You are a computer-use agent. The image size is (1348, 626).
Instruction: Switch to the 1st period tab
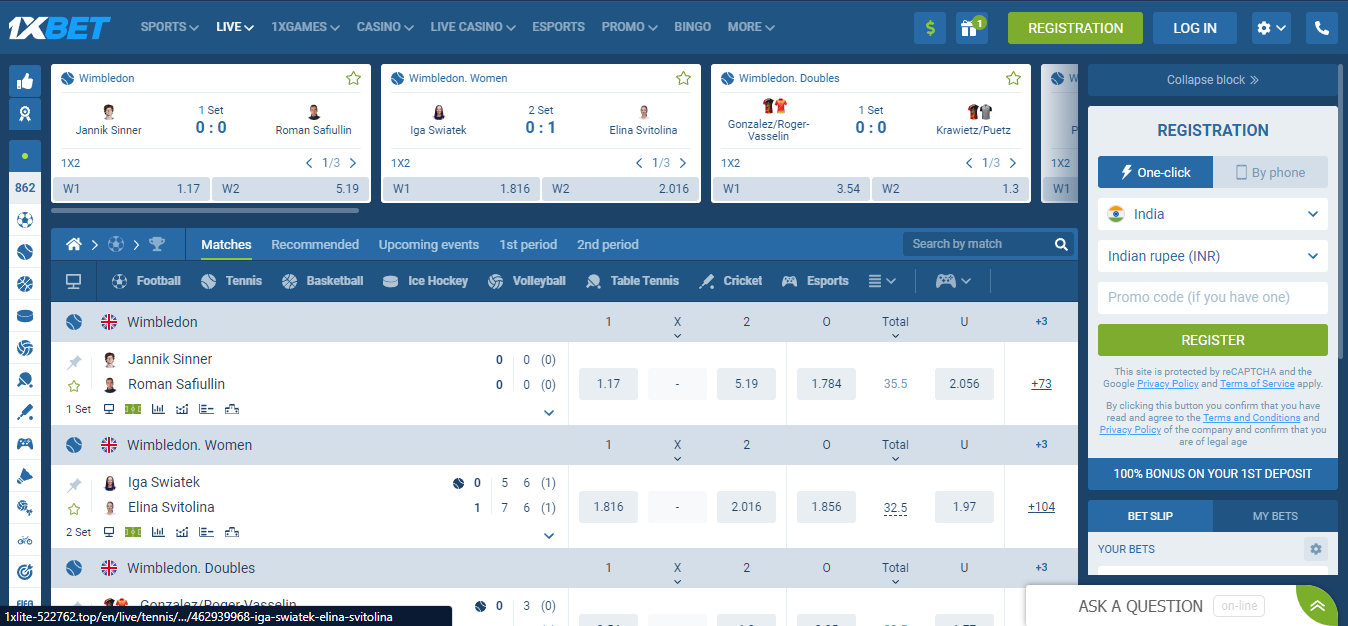pyautogui.click(x=528, y=244)
